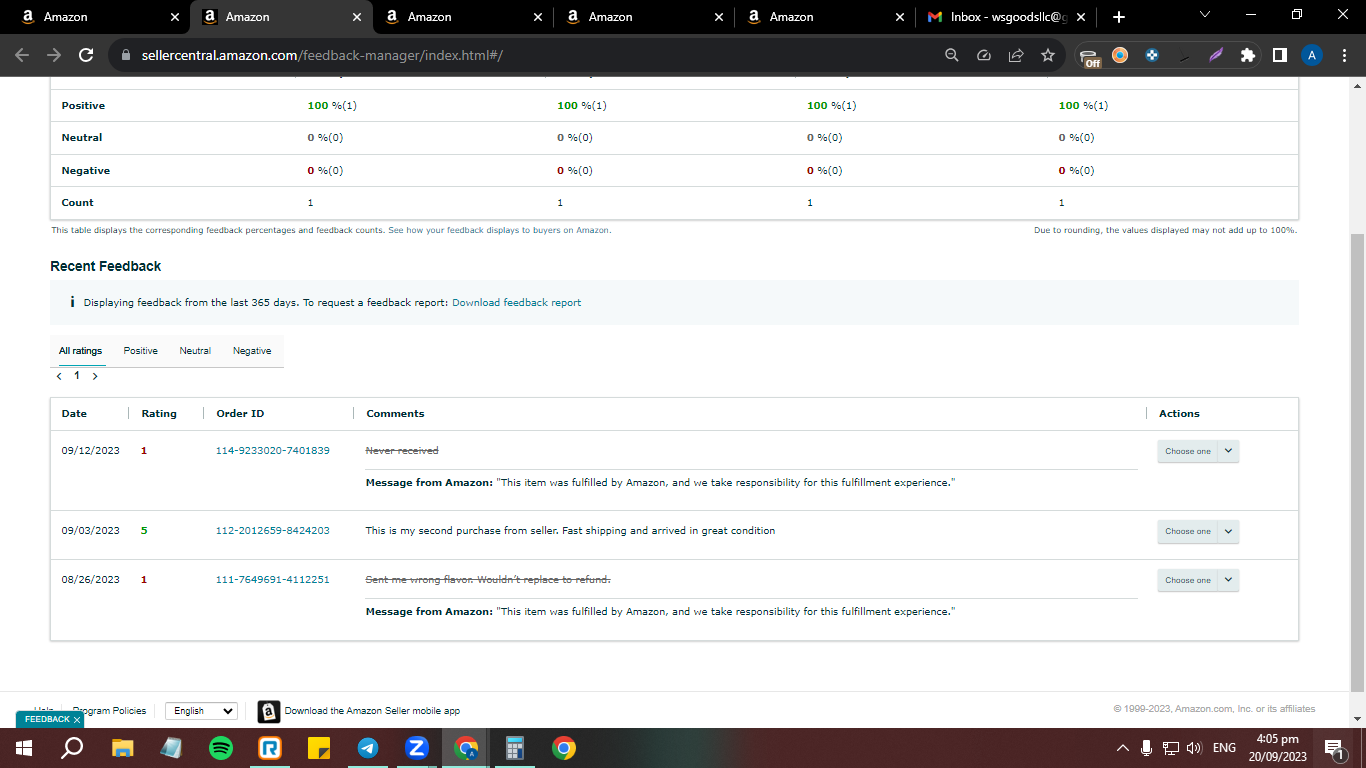Show hidden system tray icons
Screen dimensions: 1366x768
(x=1122, y=748)
